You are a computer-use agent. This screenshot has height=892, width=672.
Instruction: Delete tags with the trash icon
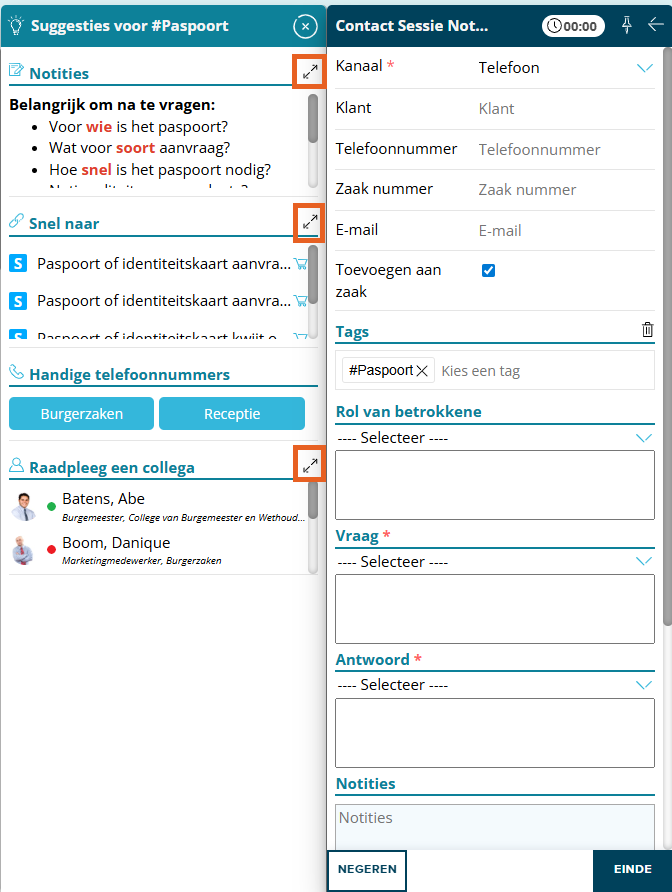[x=647, y=330]
